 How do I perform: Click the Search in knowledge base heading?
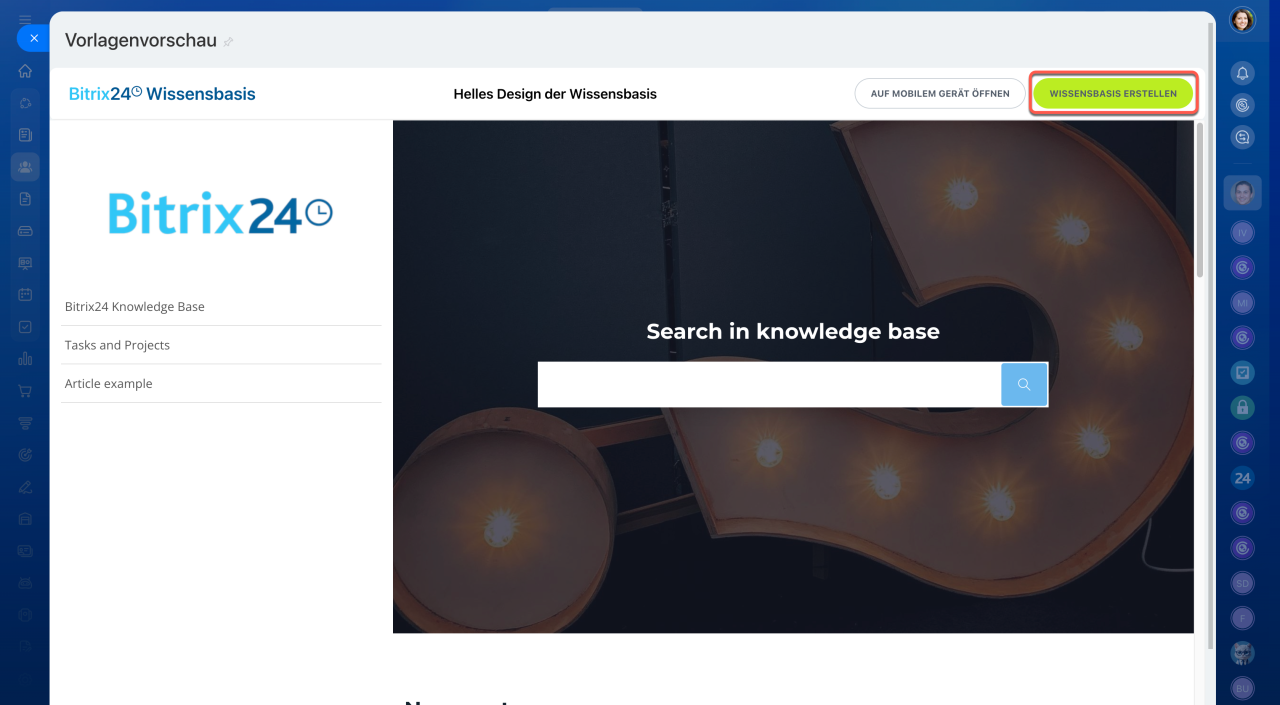[x=793, y=331]
